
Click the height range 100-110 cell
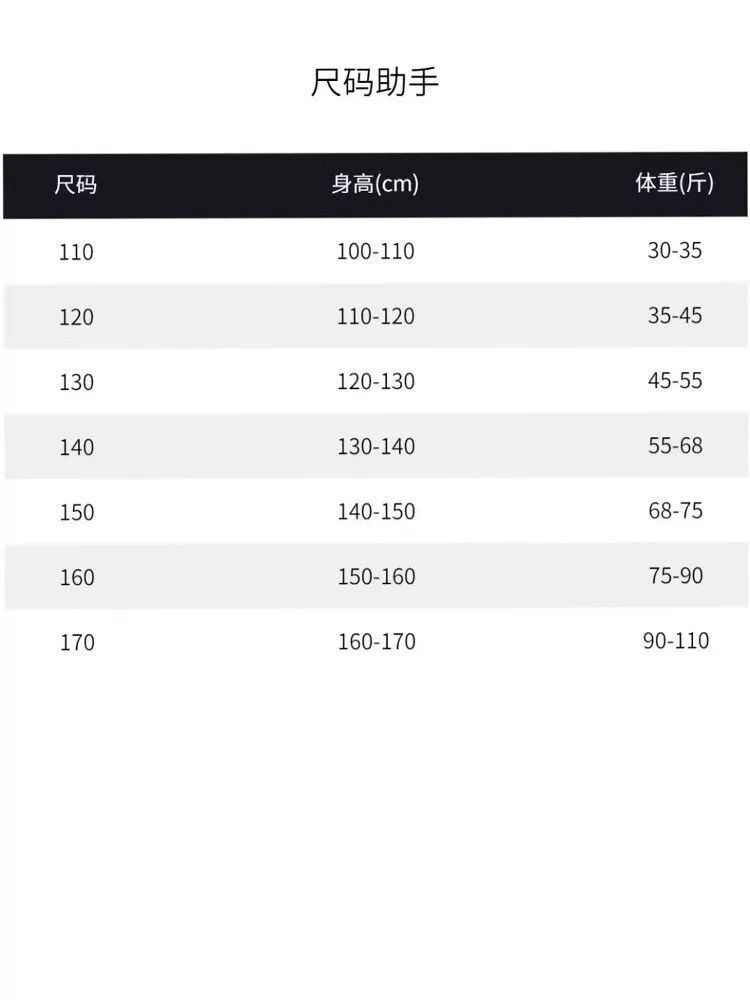tap(375, 252)
